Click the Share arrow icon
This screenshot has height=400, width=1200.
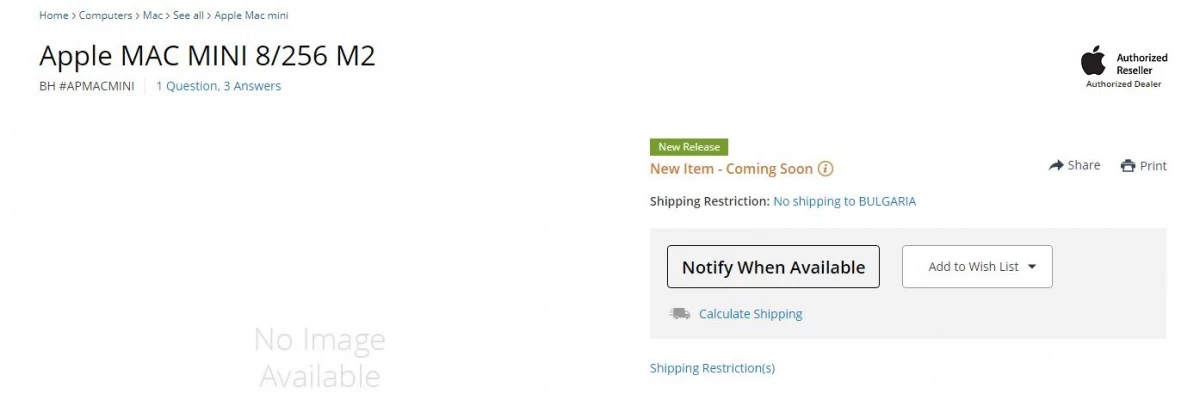1056,165
